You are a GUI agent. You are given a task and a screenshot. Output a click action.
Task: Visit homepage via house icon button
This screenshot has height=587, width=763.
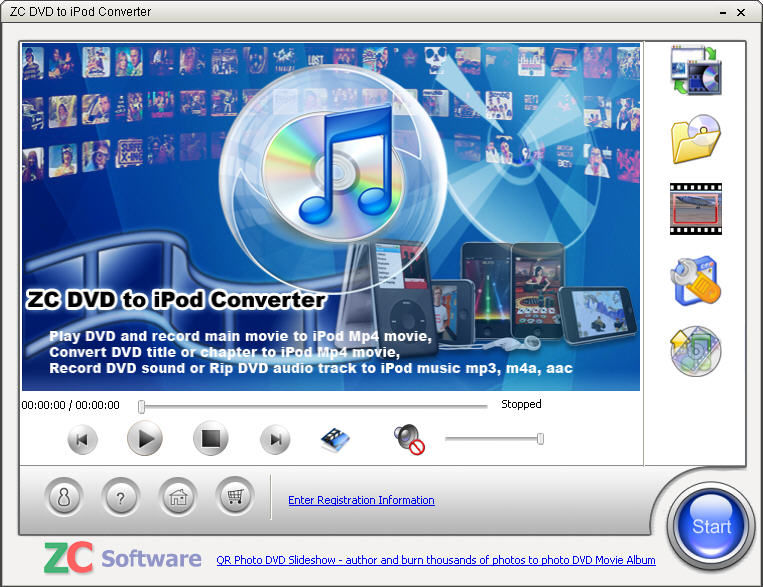[x=178, y=497]
